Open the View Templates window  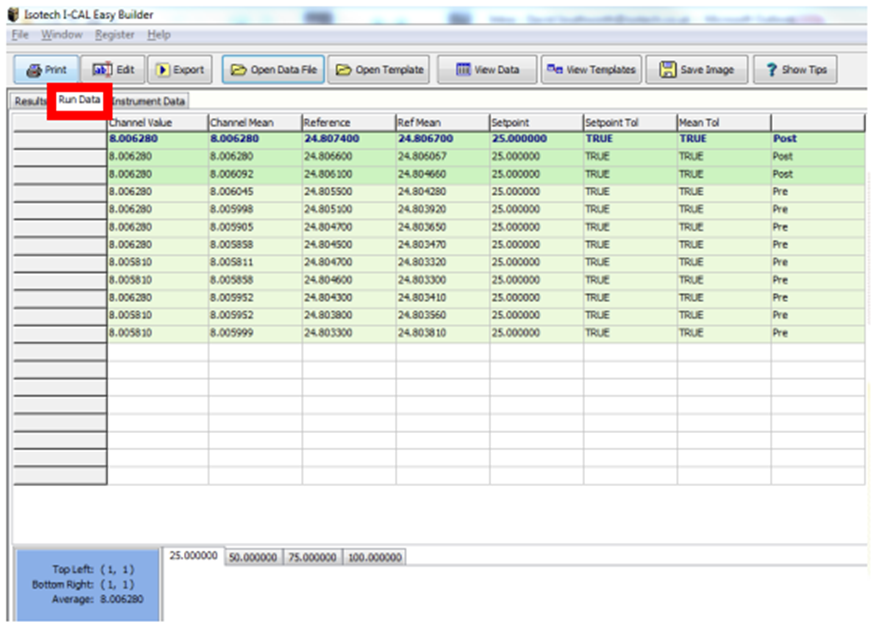coord(591,70)
